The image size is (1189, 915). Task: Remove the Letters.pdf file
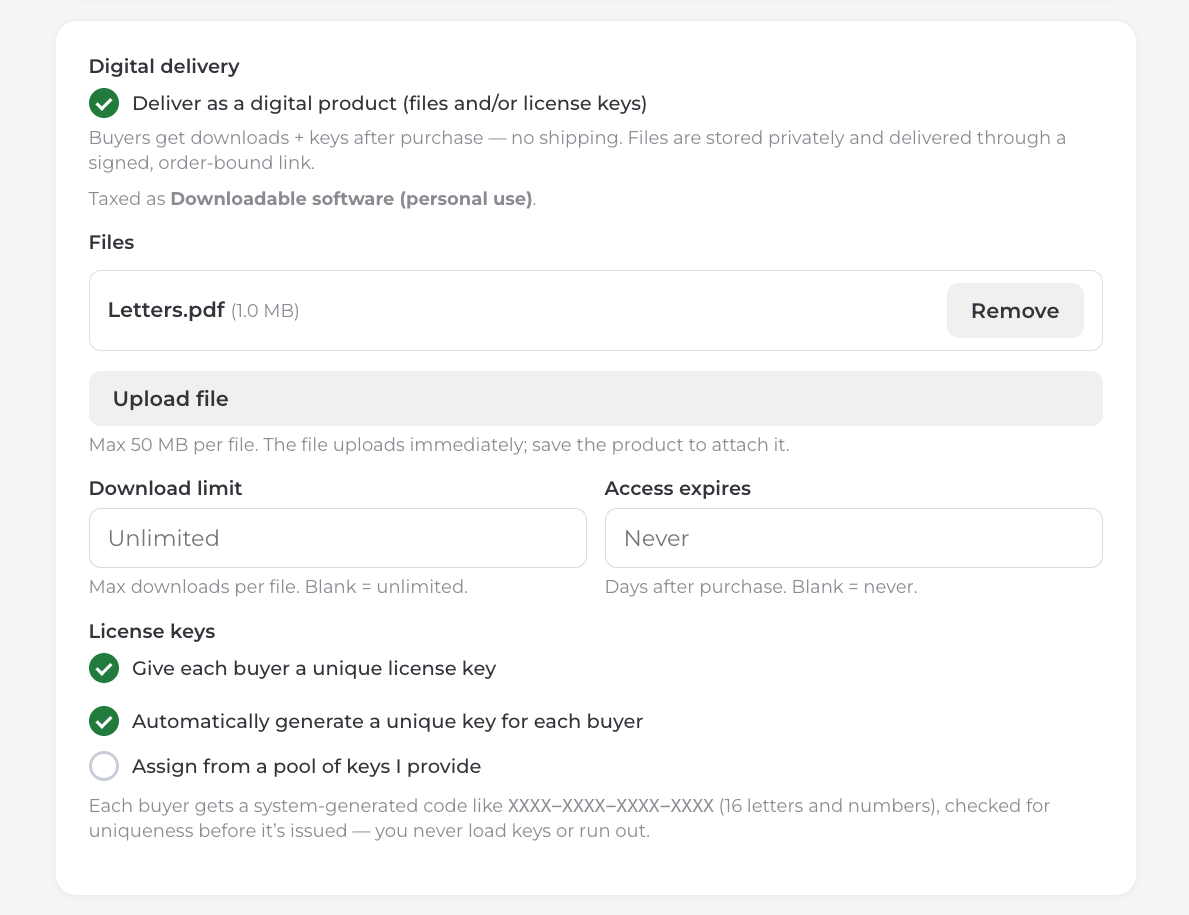pos(1015,311)
